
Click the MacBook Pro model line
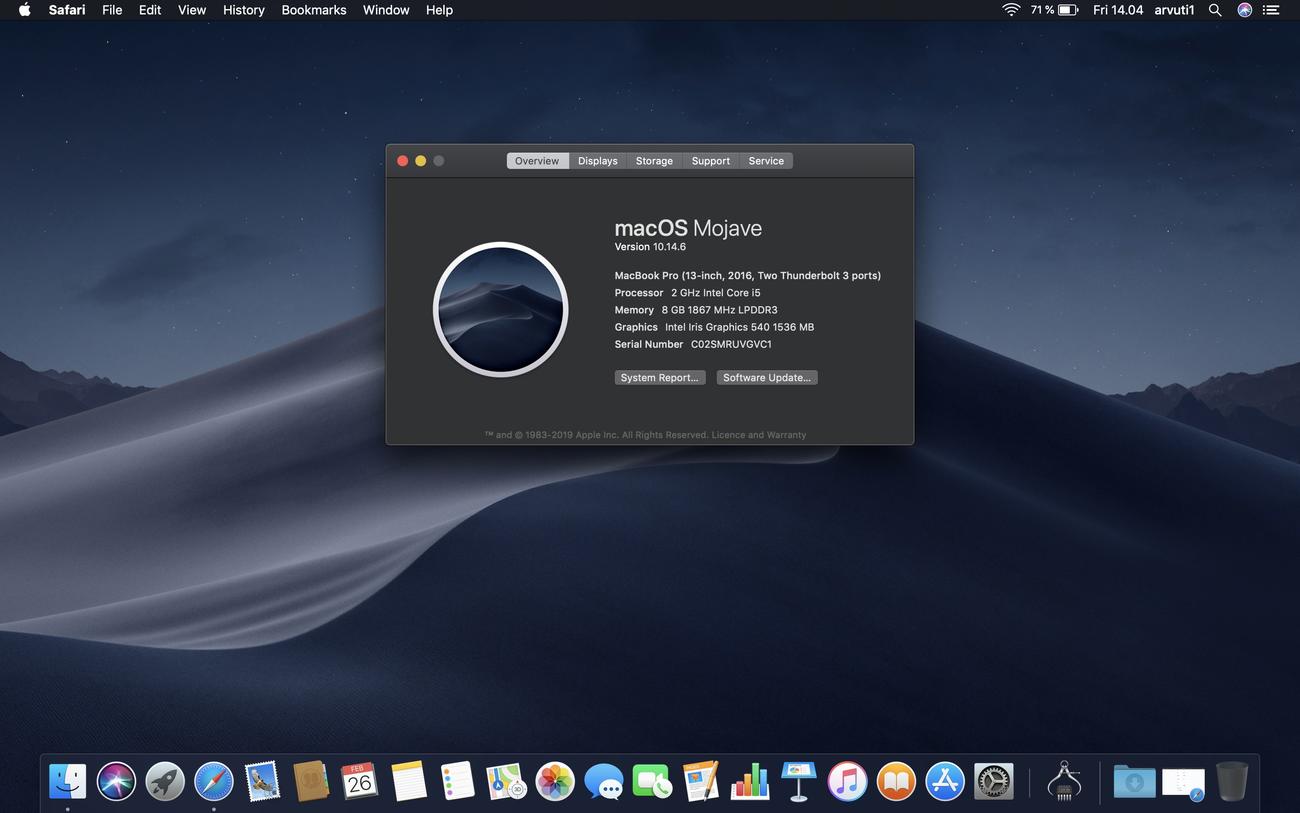tap(748, 276)
